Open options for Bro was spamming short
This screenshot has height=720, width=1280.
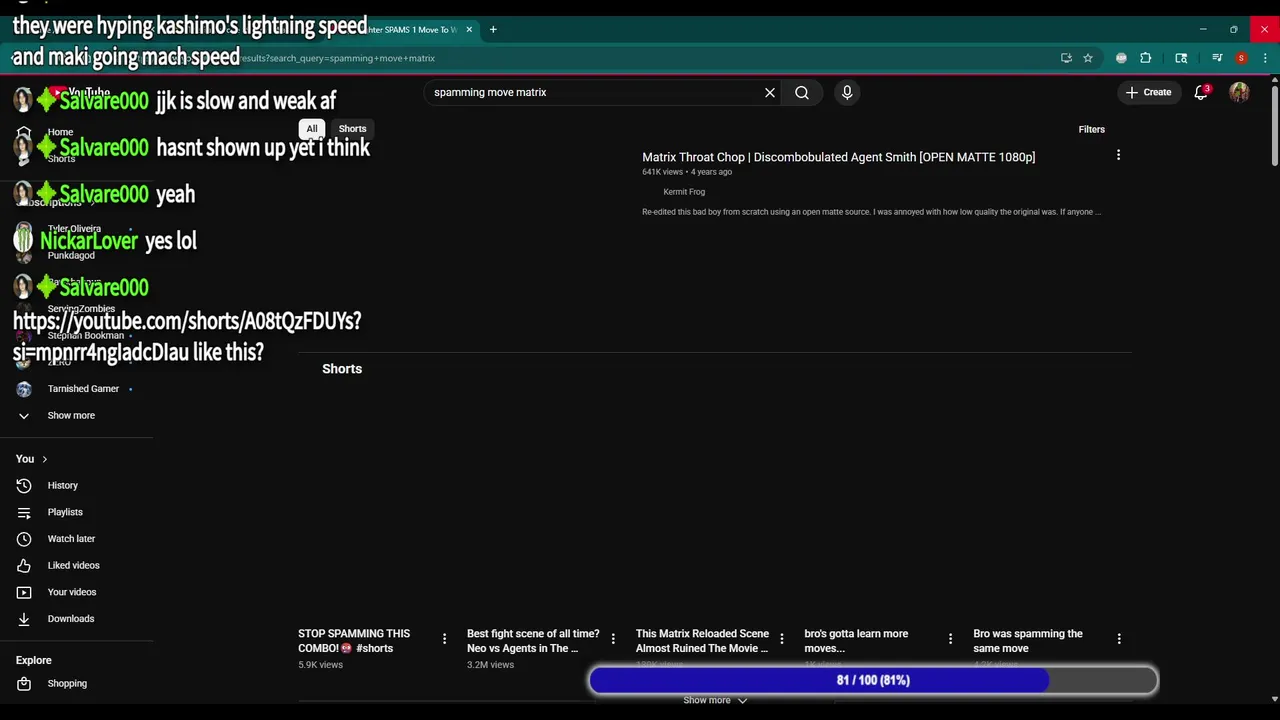1119,638
